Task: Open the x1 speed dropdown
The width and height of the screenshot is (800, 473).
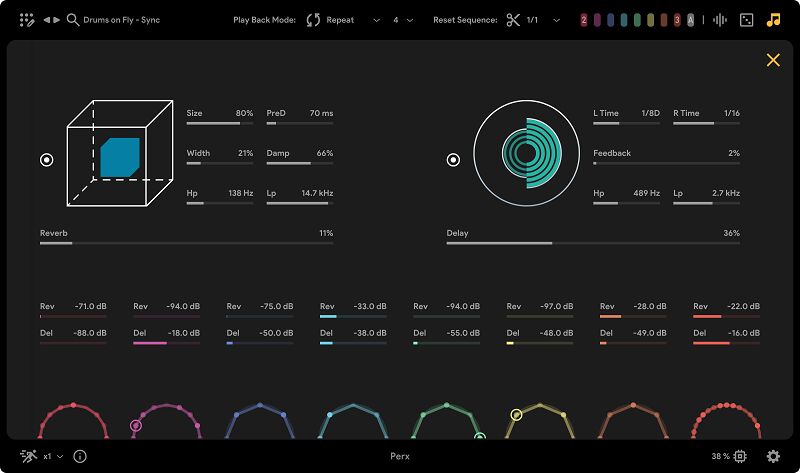Action: (x=53, y=456)
